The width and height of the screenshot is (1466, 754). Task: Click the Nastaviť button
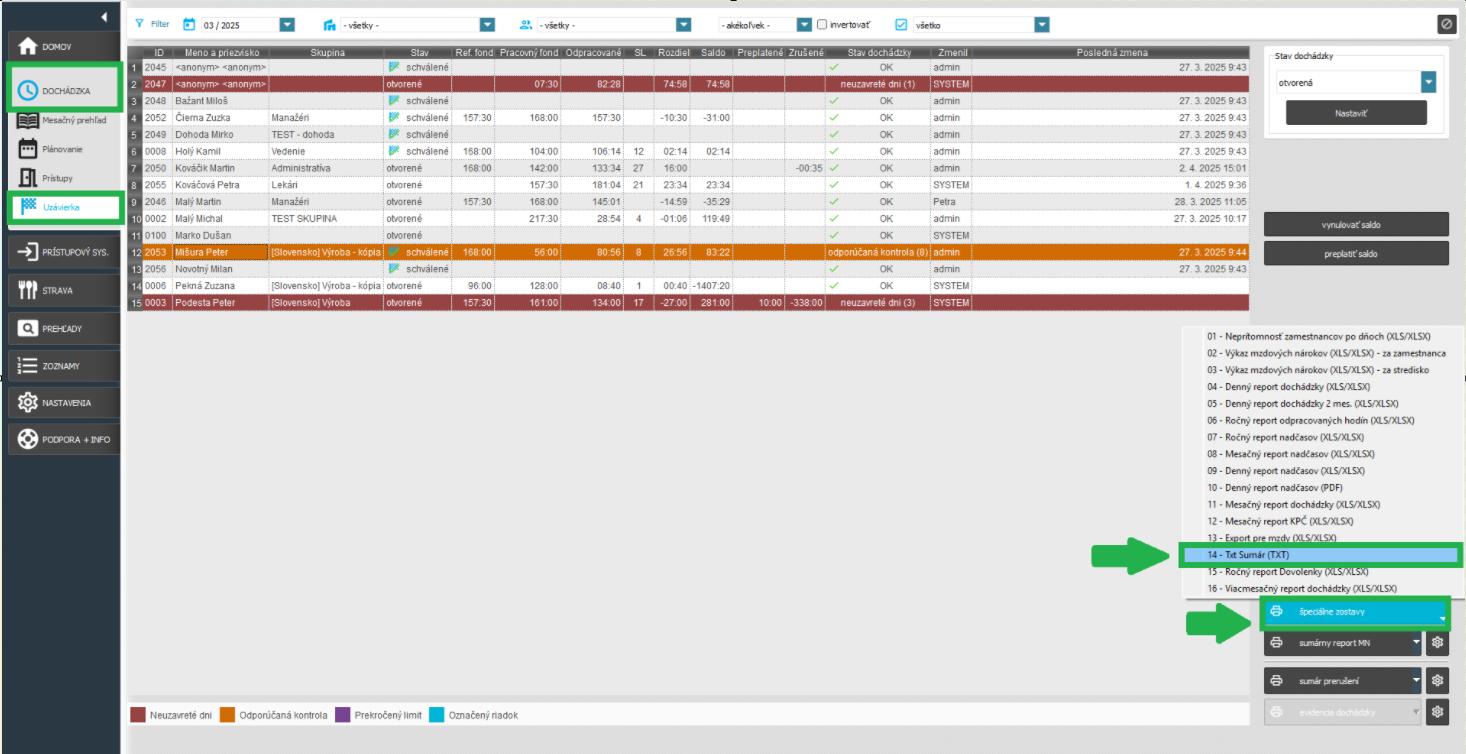(x=1356, y=113)
